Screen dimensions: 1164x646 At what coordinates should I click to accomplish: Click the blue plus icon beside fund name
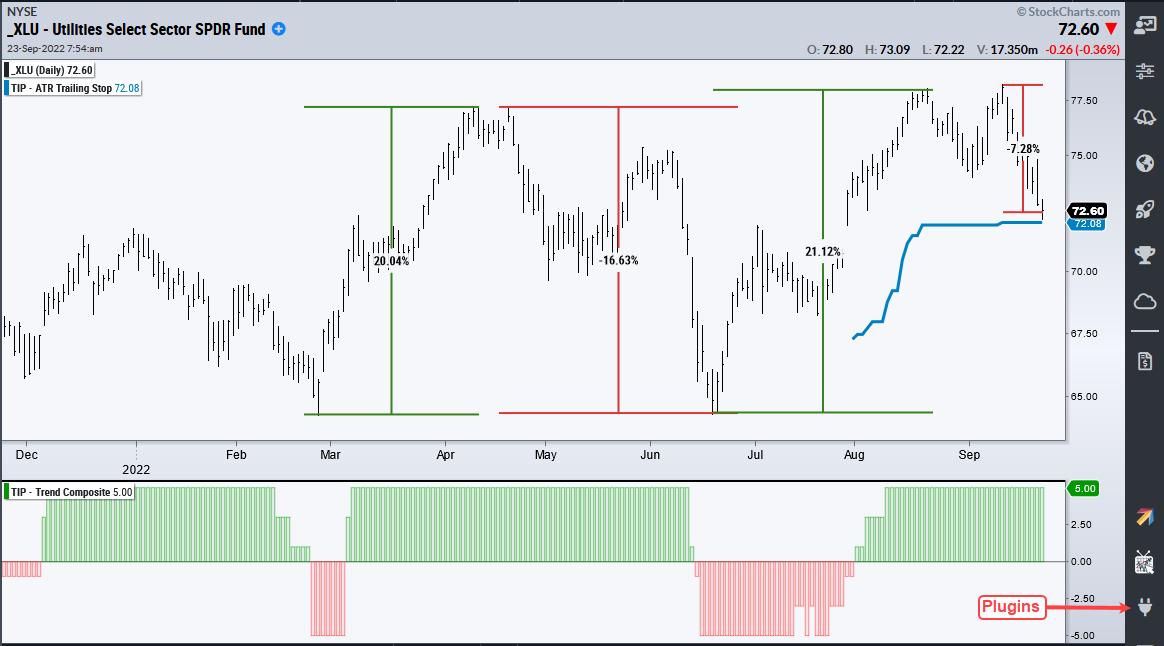point(278,29)
